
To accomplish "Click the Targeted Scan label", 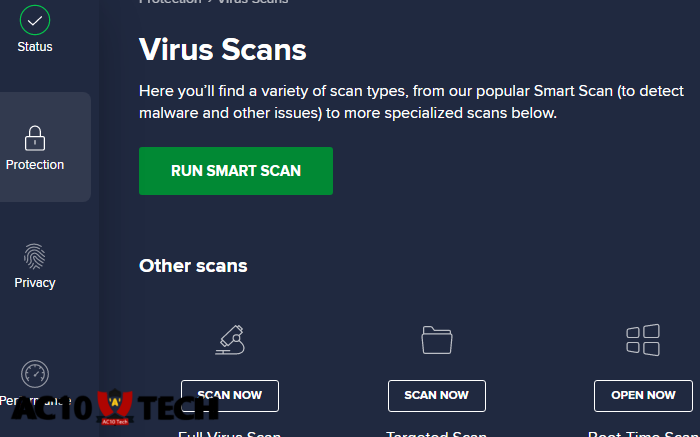I will [x=437, y=434].
